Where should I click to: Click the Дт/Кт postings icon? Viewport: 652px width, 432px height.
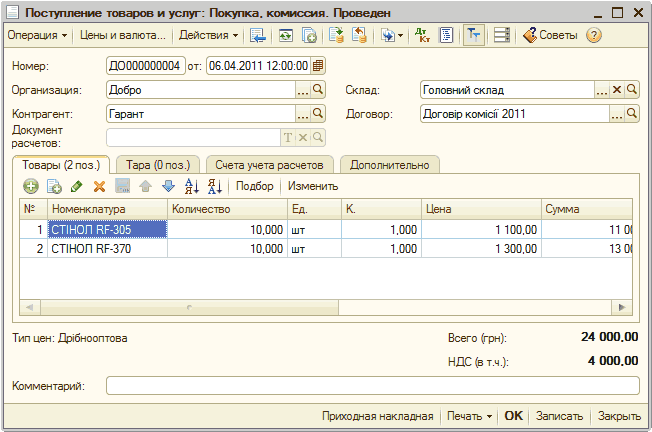(x=421, y=35)
